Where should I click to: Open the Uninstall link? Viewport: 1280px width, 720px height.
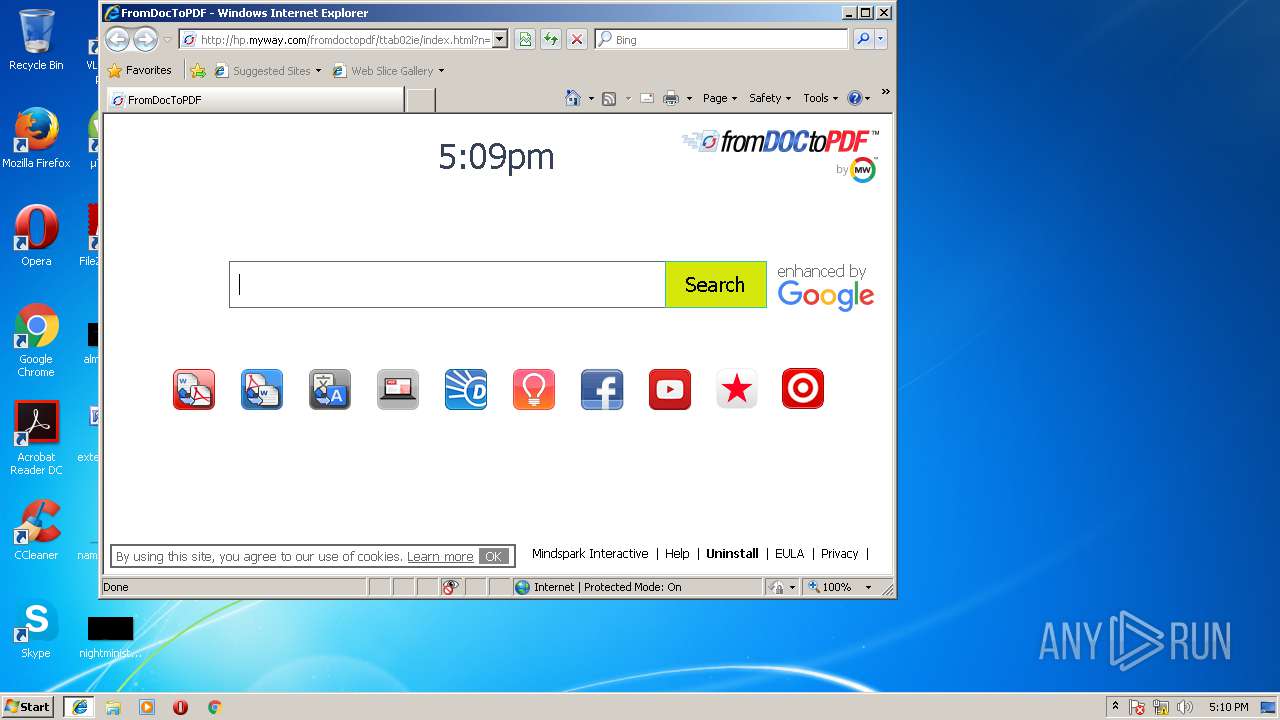point(732,554)
